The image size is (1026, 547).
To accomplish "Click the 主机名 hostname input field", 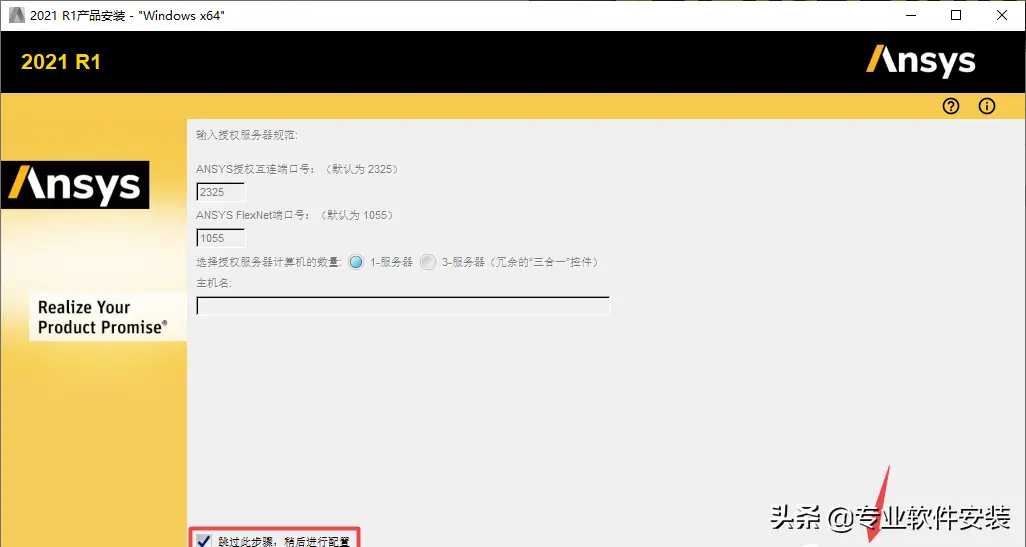I will click(x=403, y=306).
